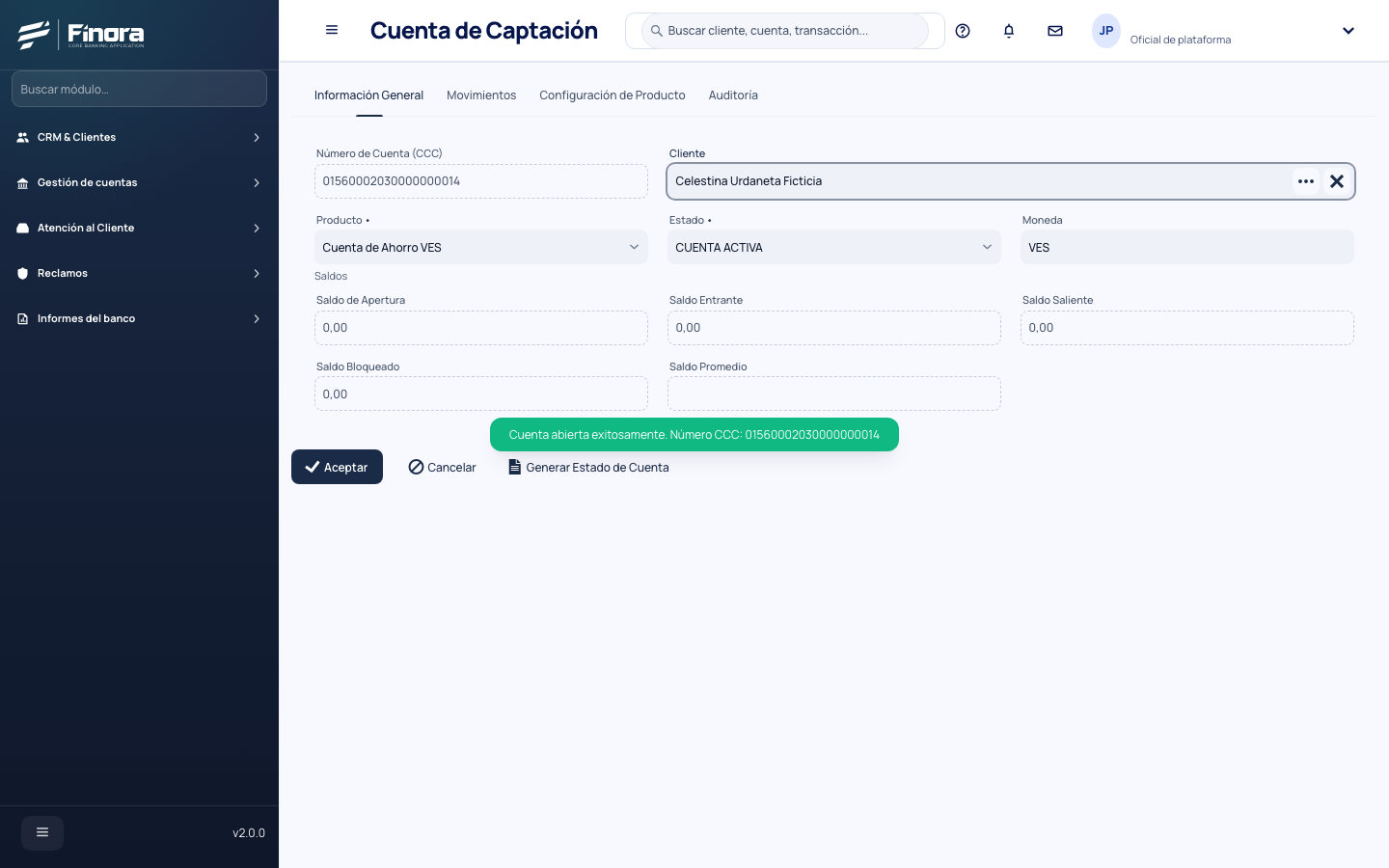Open the Auditoría tab
The image size is (1389, 868).
733,95
